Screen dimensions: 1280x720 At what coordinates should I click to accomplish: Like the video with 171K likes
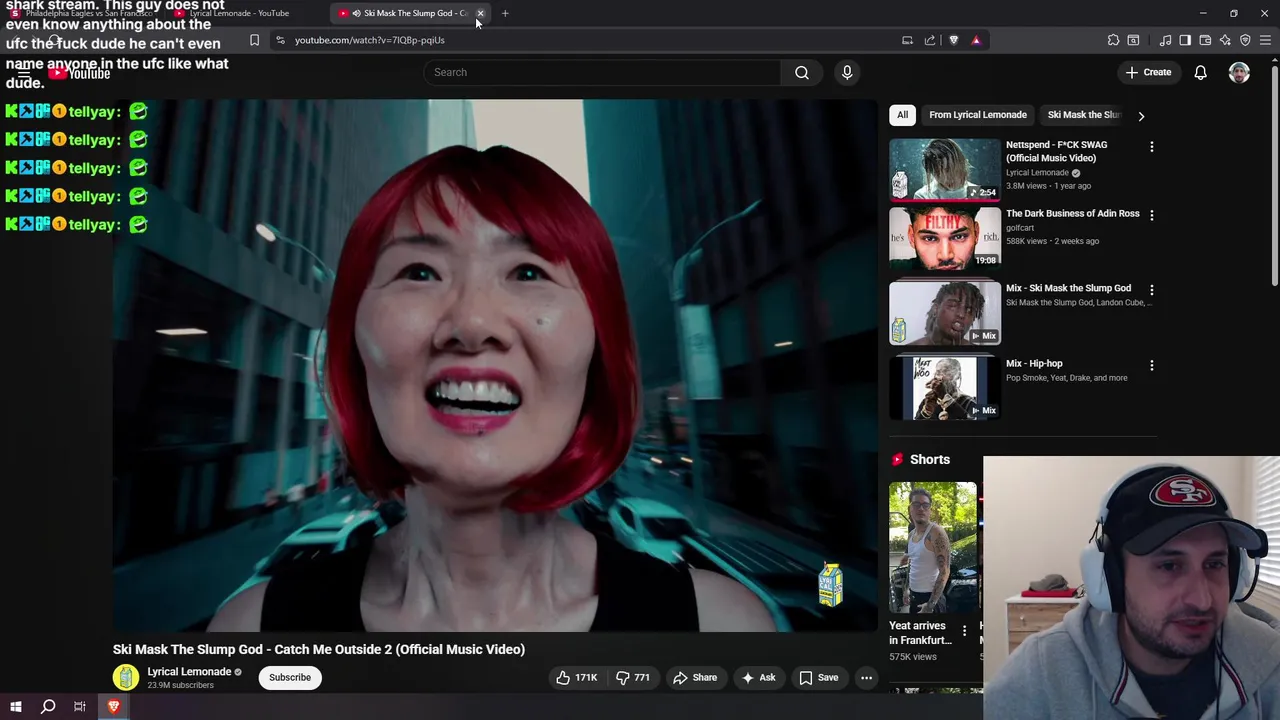click(x=577, y=678)
